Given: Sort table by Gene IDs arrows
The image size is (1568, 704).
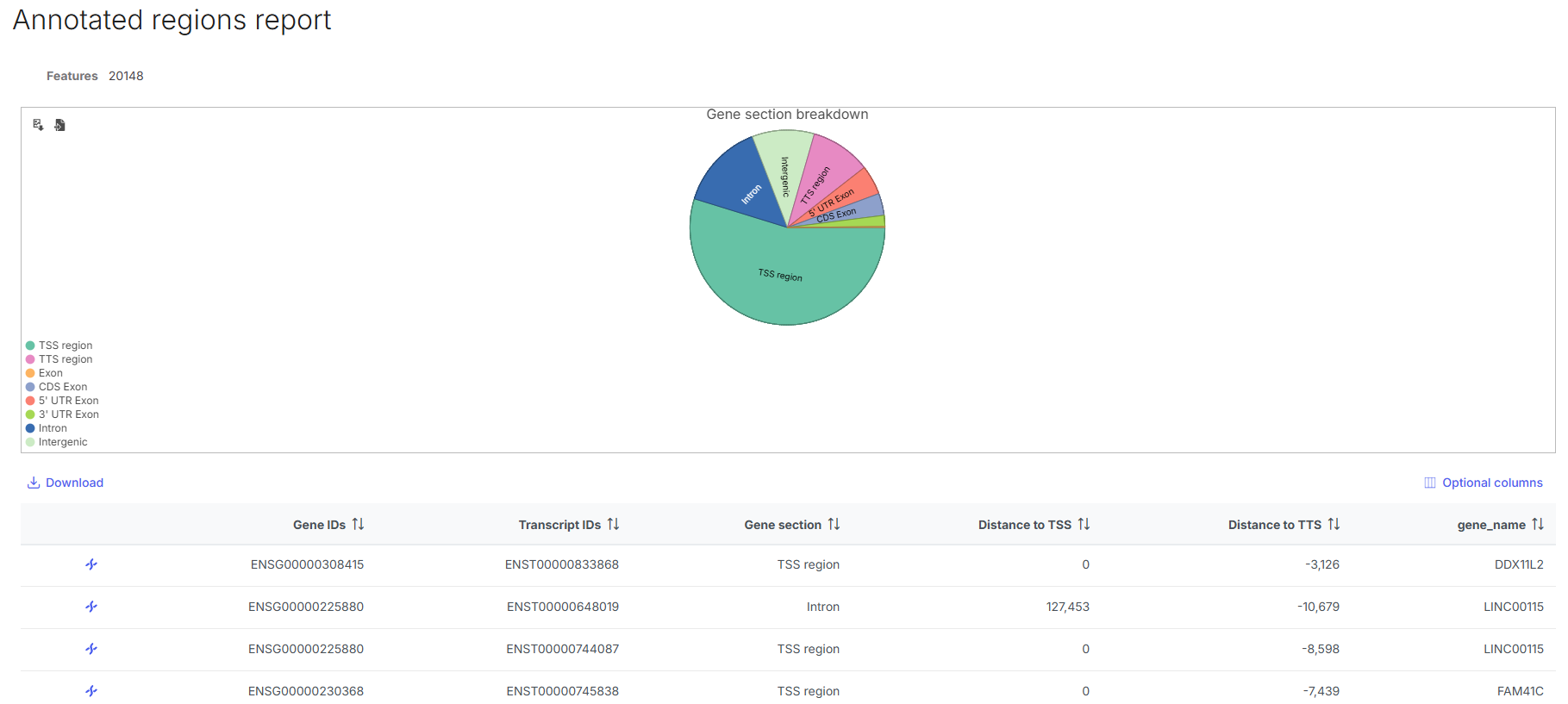Looking at the screenshot, I should (358, 524).
